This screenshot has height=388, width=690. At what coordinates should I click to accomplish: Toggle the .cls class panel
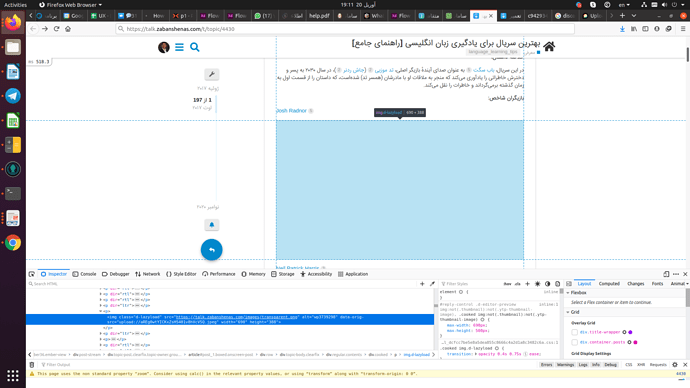[518, 284]
